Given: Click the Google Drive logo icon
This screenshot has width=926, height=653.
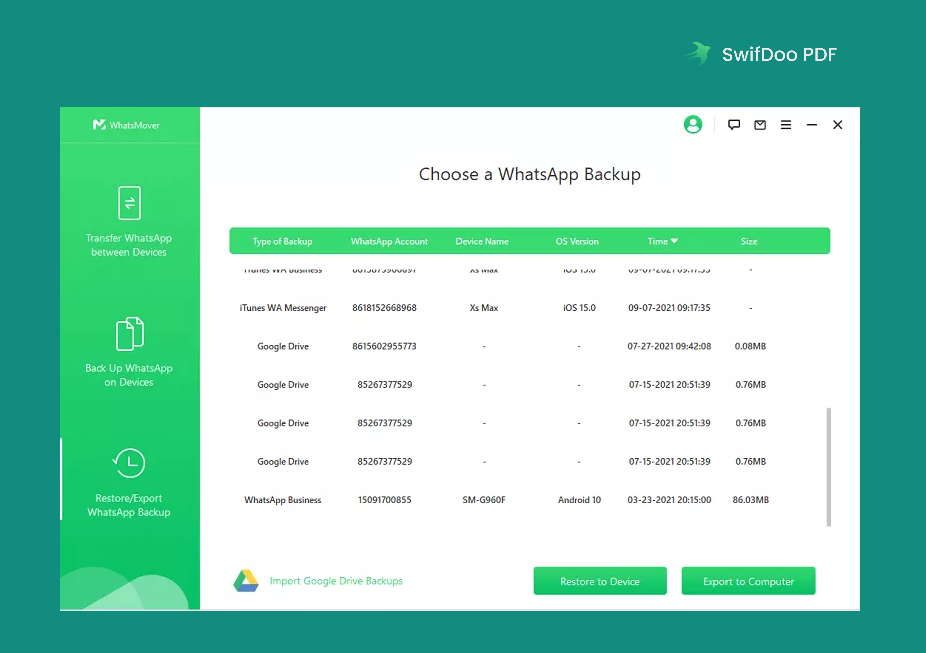Looking at the screenshot, I should [246, 581].
